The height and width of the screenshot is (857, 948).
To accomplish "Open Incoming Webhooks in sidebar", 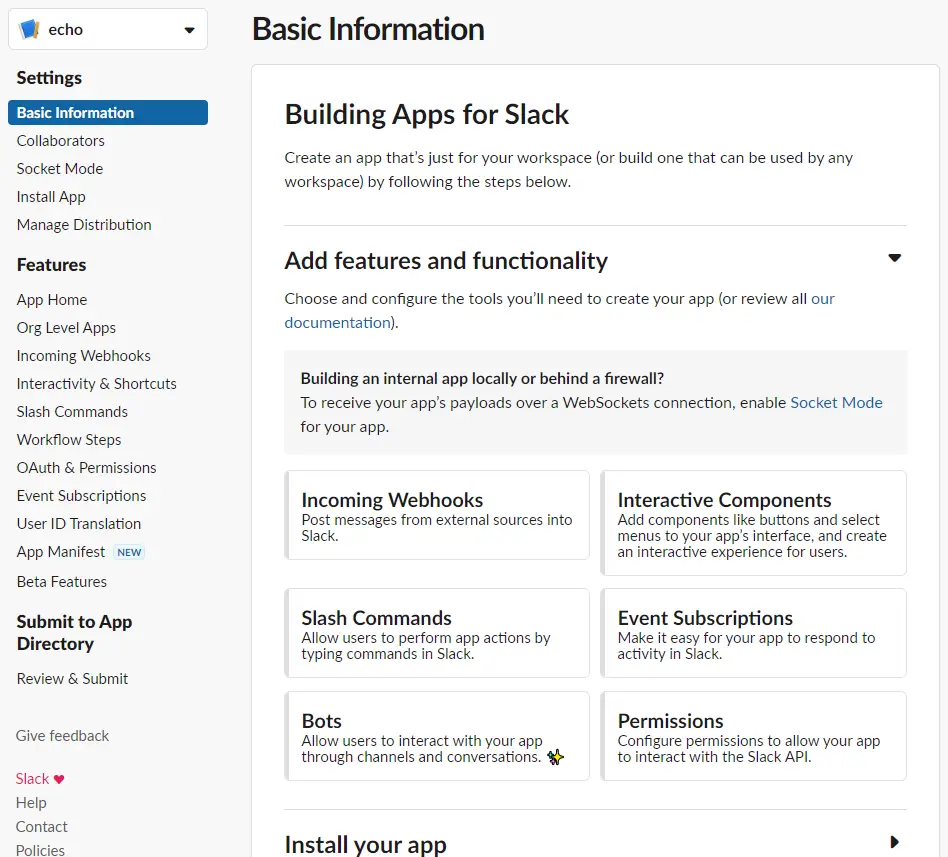I will coord(83,356).
